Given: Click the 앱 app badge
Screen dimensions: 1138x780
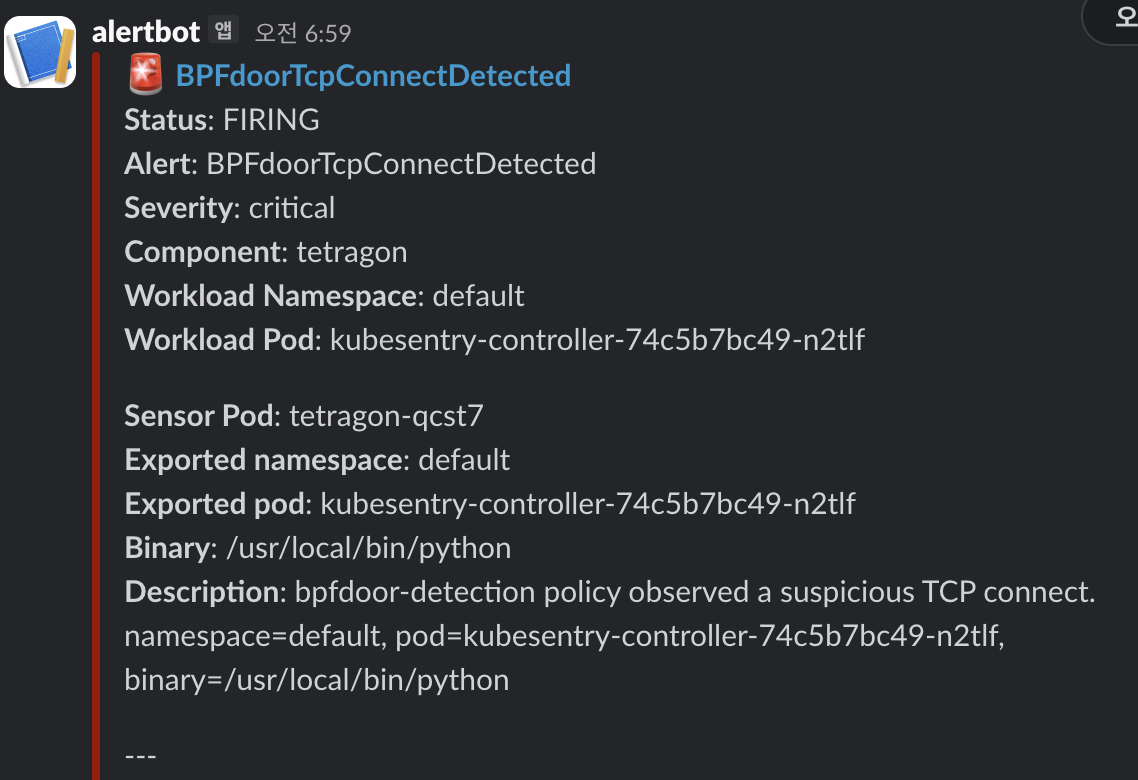Looking at the screenshot, I should point(223,31).
